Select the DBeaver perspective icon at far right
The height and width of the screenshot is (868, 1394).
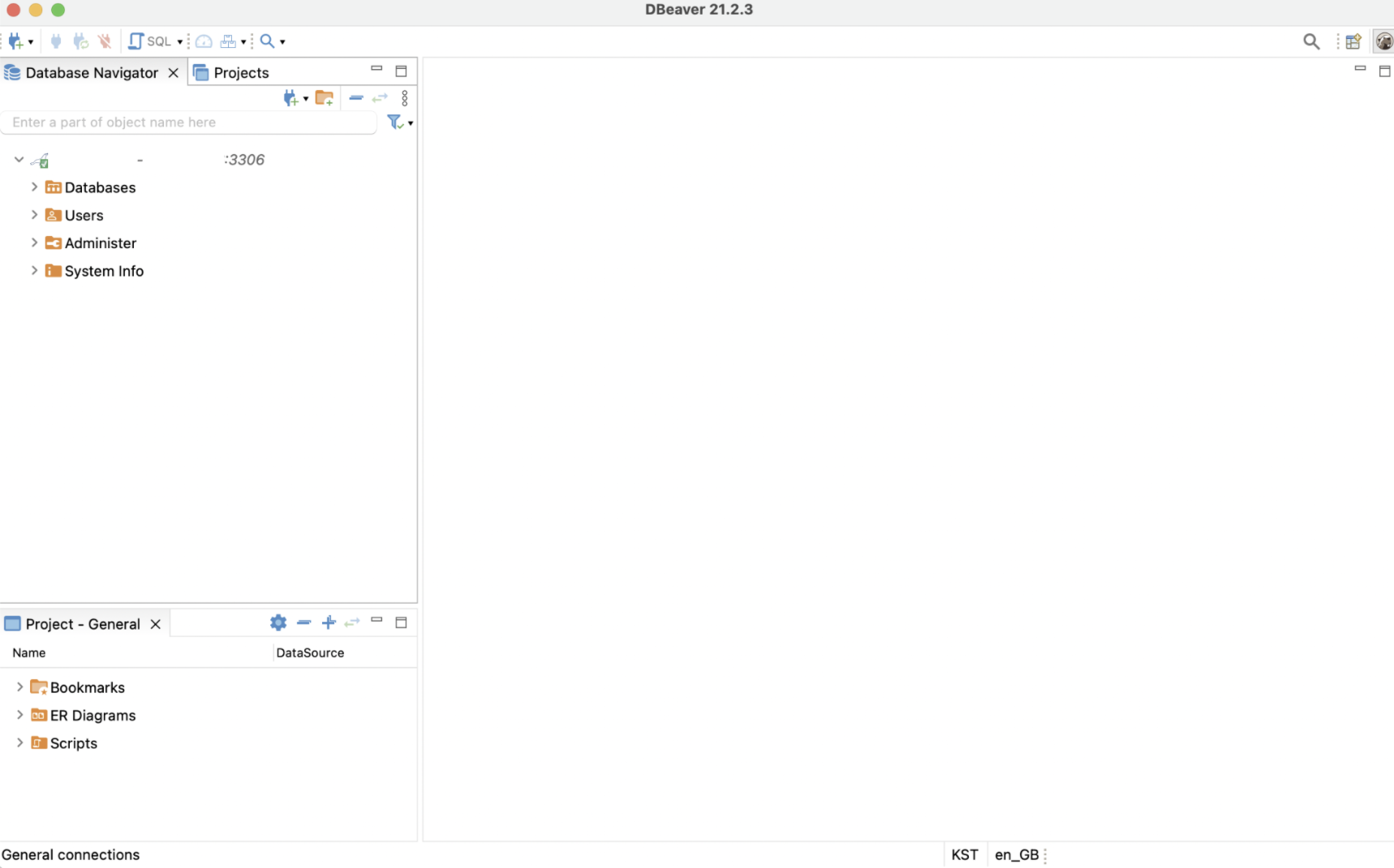[1383, 41]
